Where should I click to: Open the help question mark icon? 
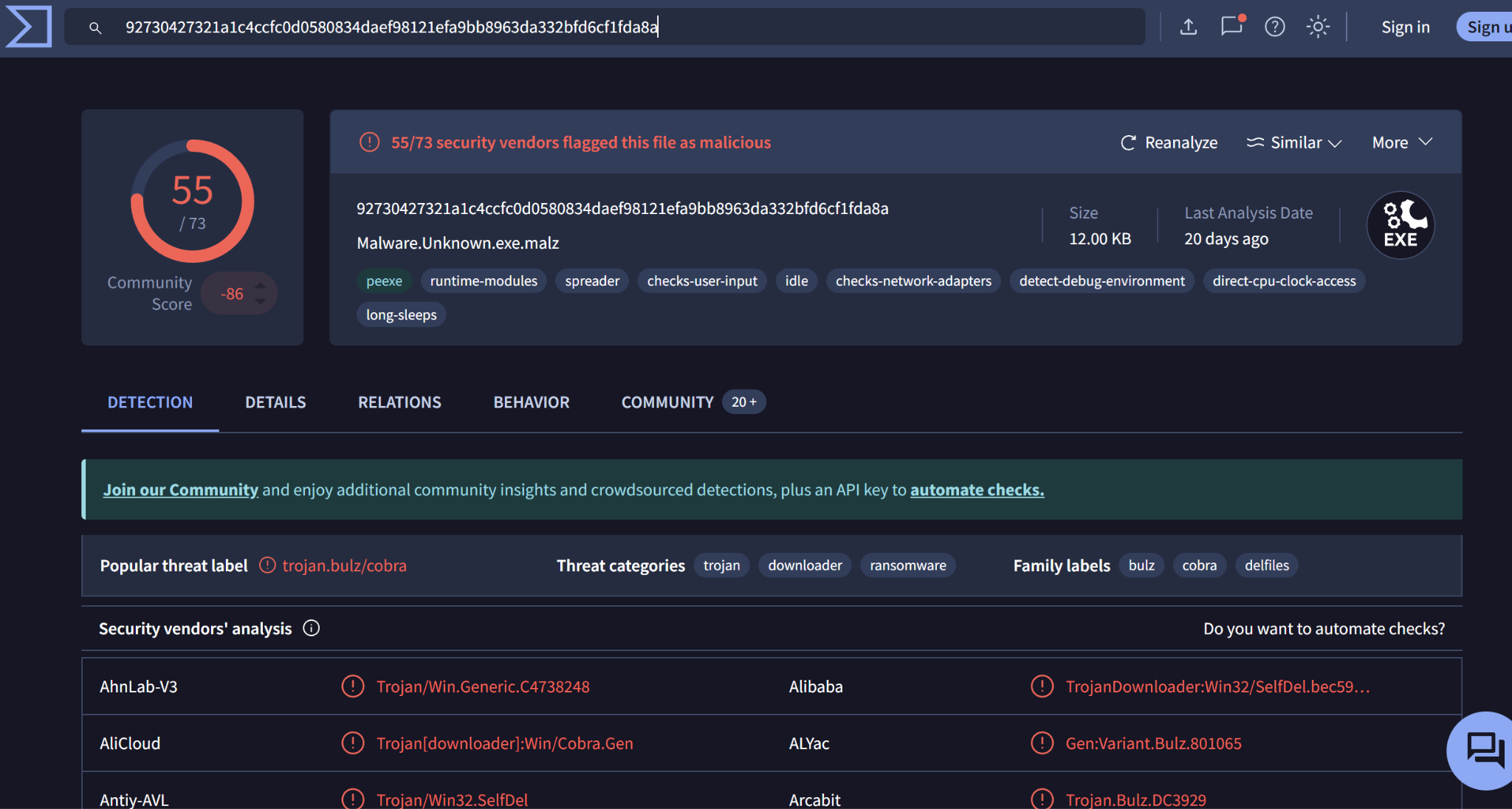click(x=1274, y=27)
